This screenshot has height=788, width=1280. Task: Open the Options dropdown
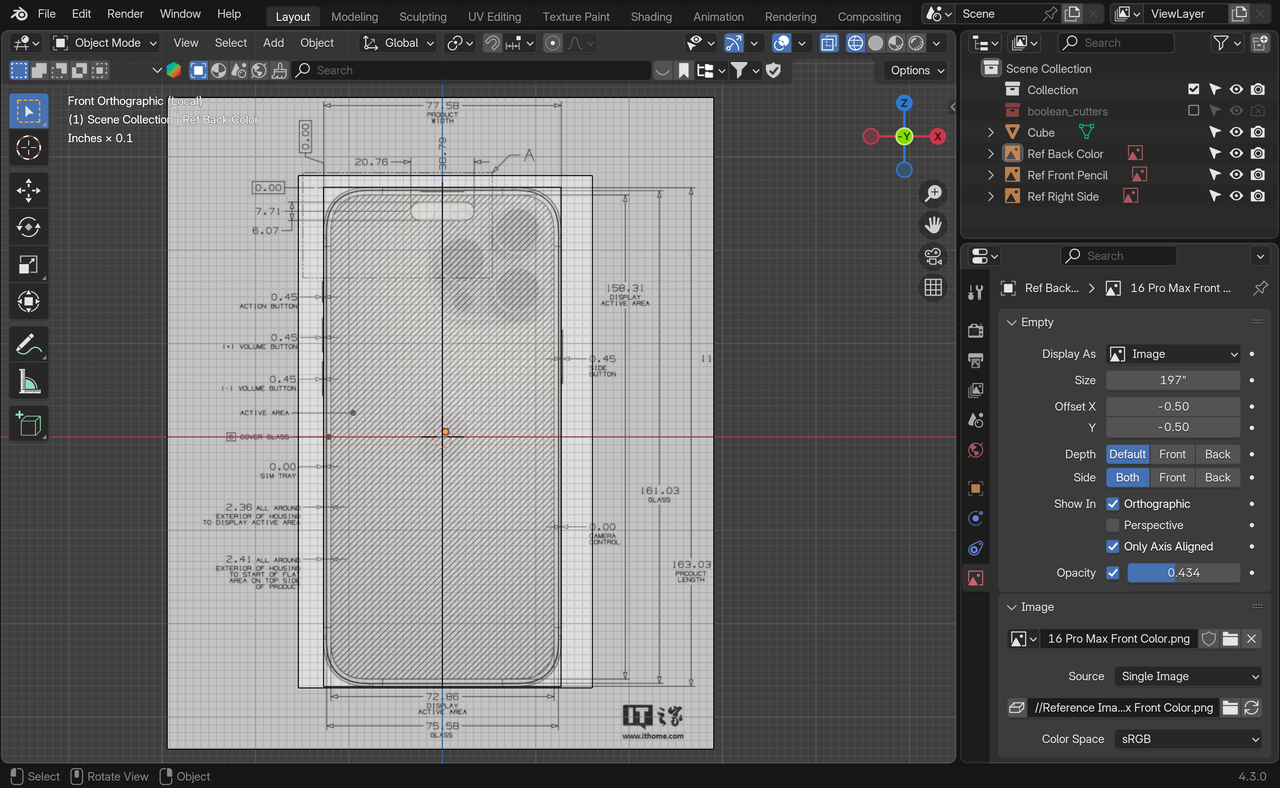pyautogui.click(x=916, y=70)
